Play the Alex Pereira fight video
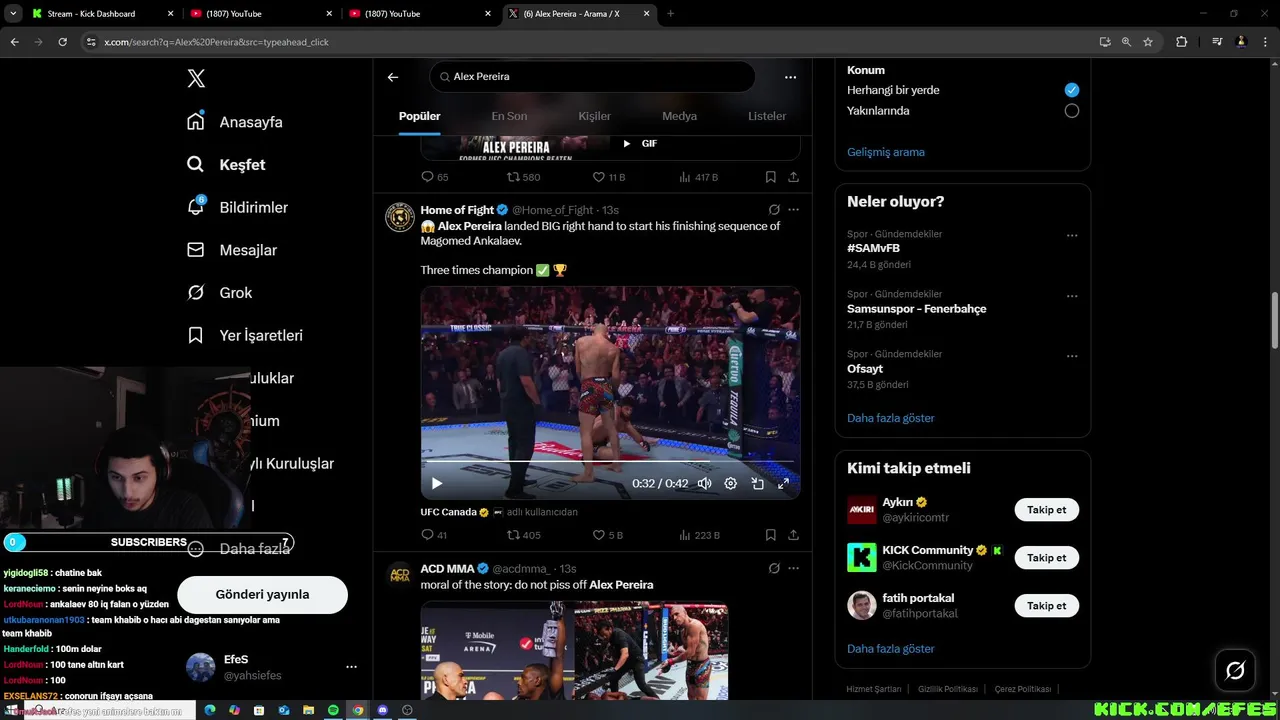Screen dimensions: 1280x720 click(437, 483)
